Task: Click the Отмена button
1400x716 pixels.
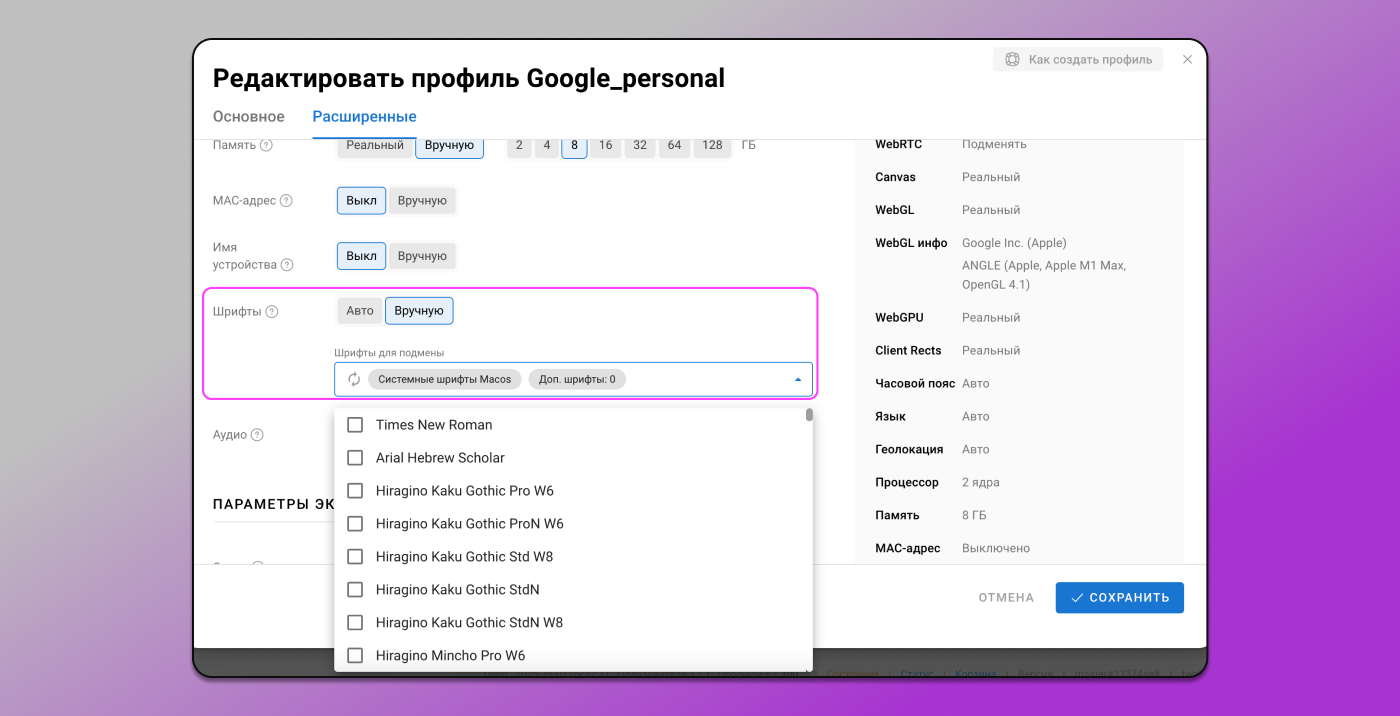Action: point(1006,598)
